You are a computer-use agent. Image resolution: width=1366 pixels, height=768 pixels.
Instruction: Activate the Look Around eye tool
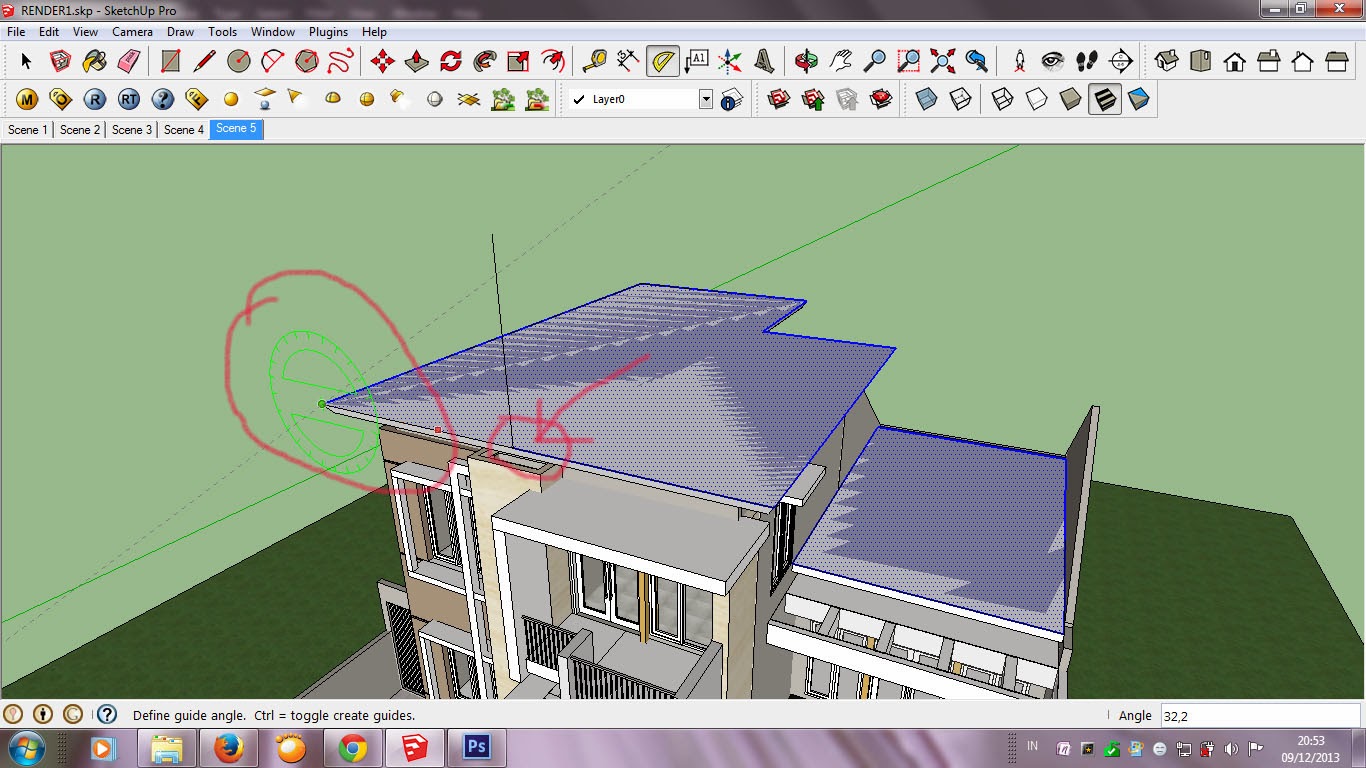pyautogui.click(x=1053, y=61)
